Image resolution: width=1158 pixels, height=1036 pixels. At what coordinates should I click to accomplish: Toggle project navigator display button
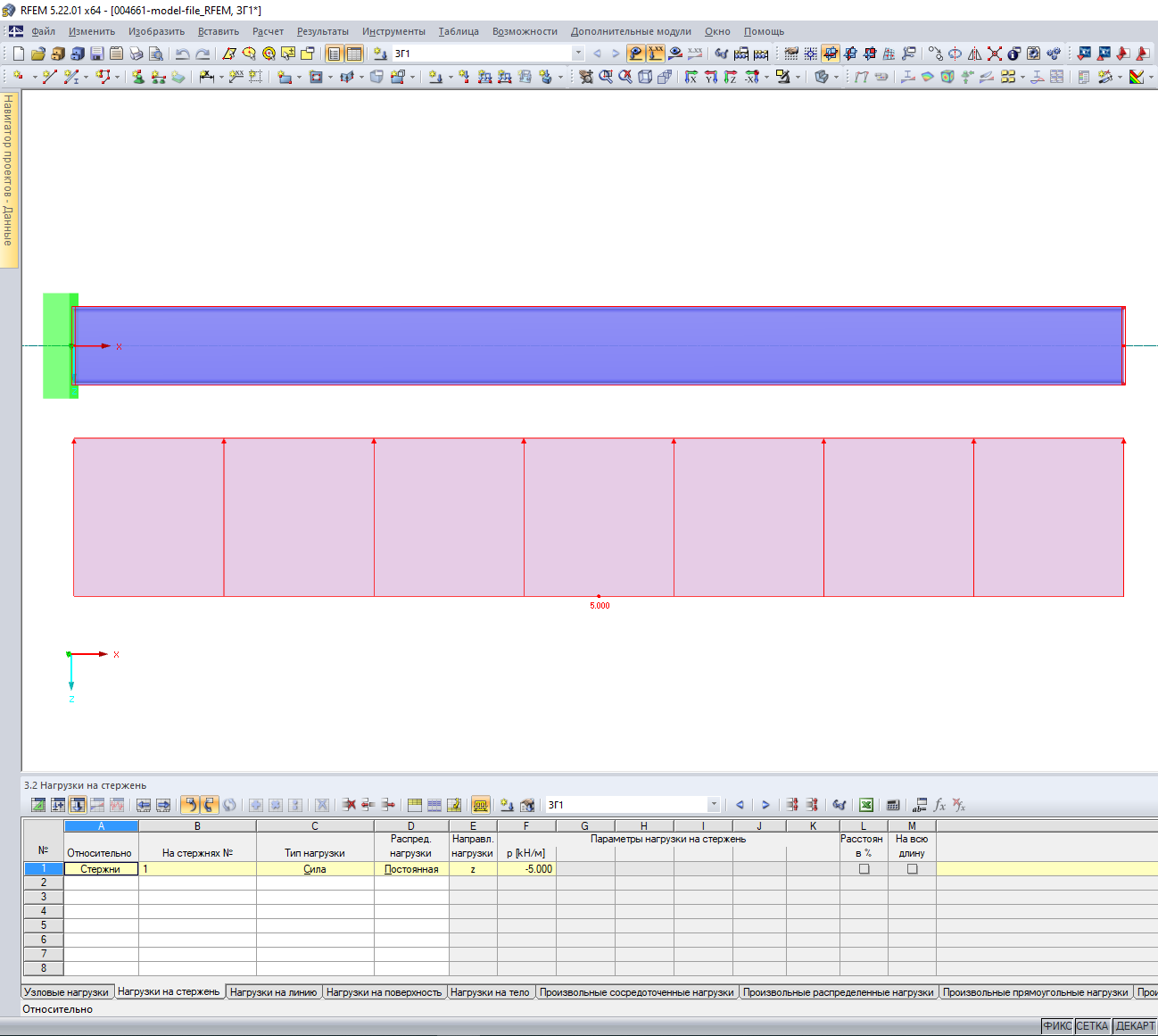point(334,54)
